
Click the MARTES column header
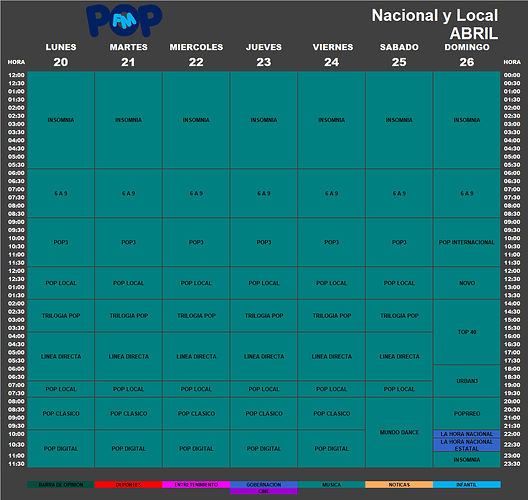[x=128, y=47]
